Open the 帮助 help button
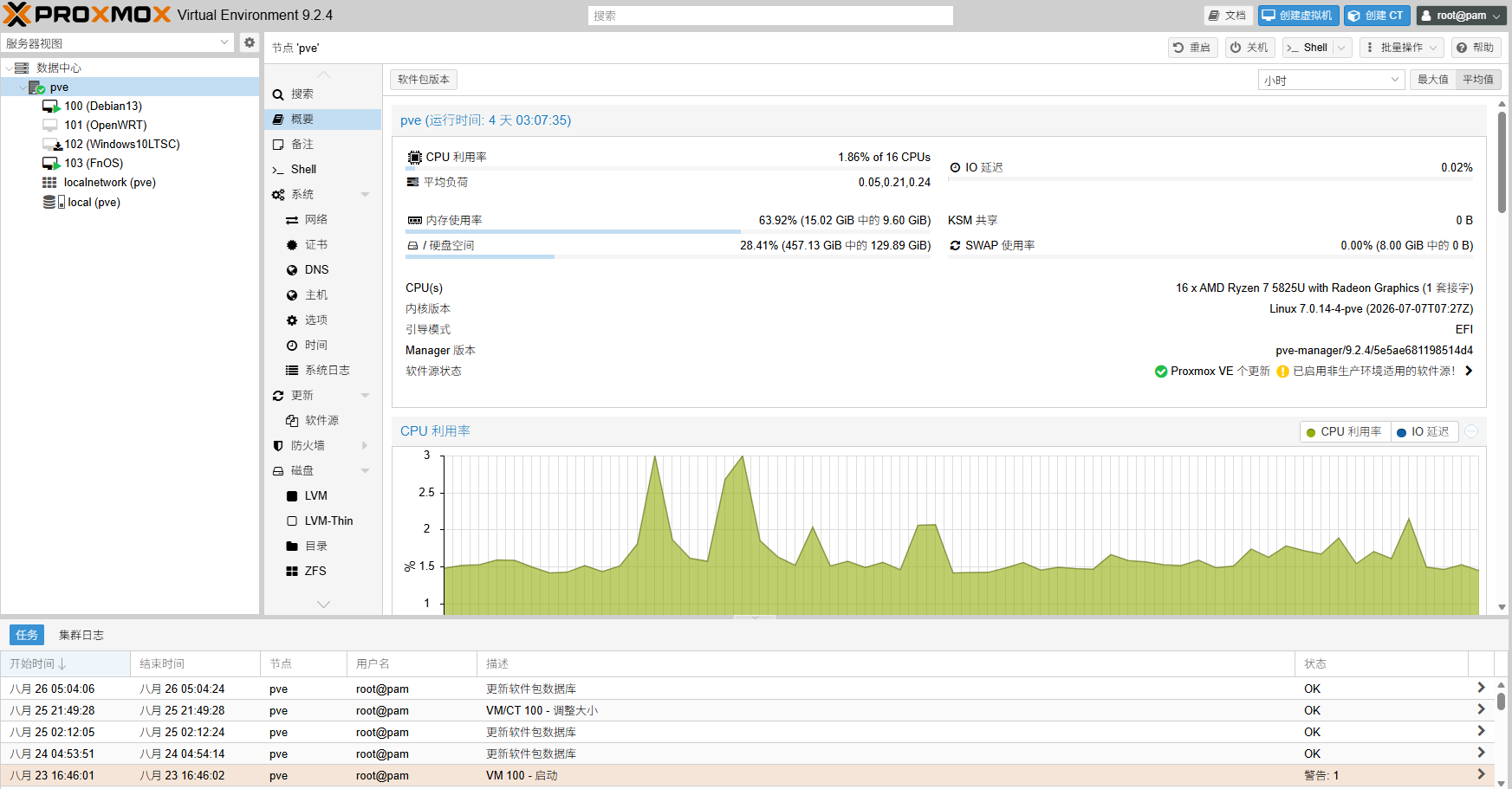This screenshot has height=789, width=1512. click(1475, 48)
